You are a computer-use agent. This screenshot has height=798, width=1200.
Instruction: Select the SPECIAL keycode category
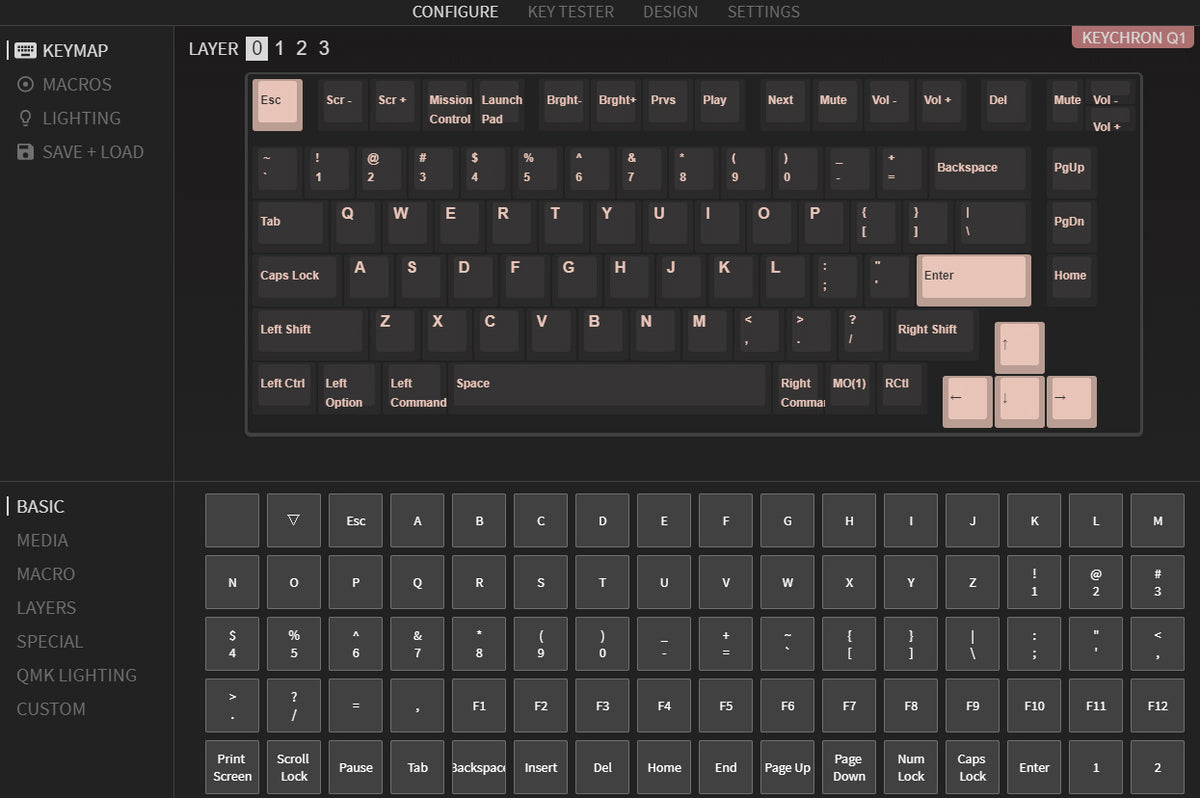(x=49, y=641)
